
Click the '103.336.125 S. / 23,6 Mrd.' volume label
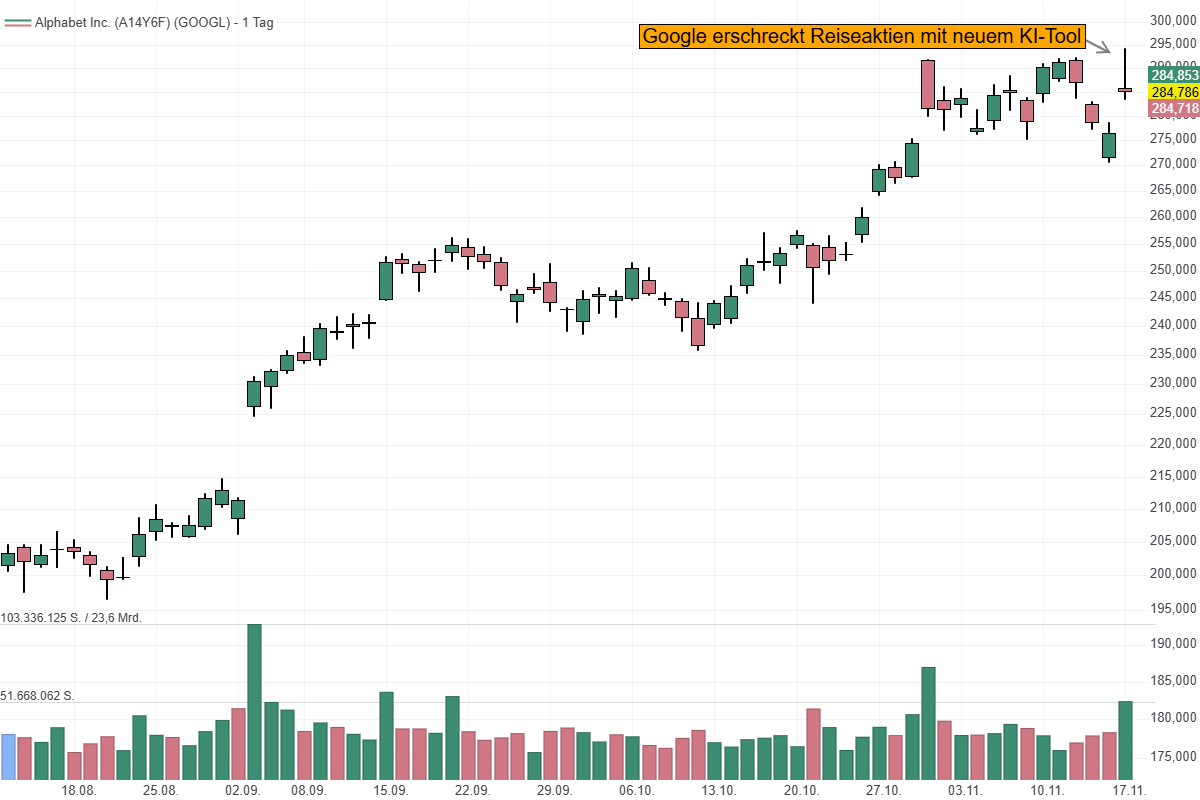(72, 618)
